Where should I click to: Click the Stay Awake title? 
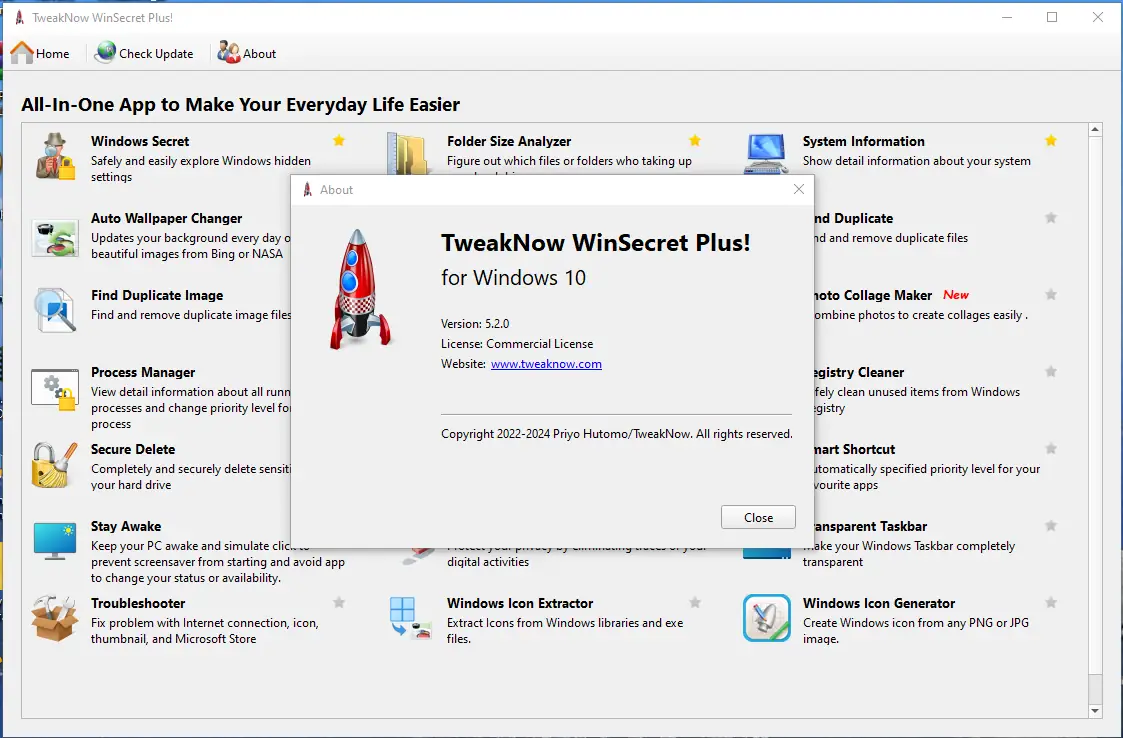(x=126, y=526)
